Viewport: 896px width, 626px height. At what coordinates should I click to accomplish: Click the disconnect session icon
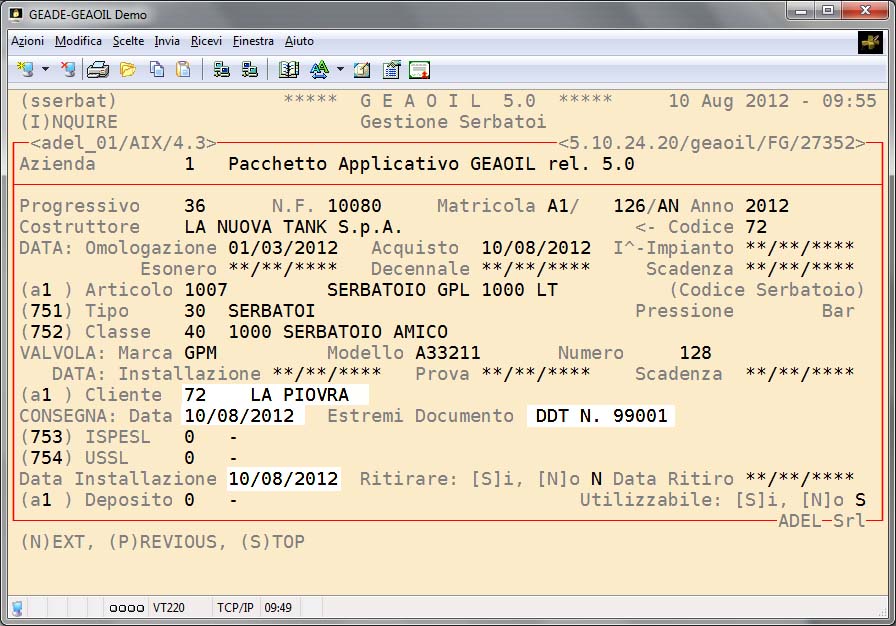(x=67, y=69)
